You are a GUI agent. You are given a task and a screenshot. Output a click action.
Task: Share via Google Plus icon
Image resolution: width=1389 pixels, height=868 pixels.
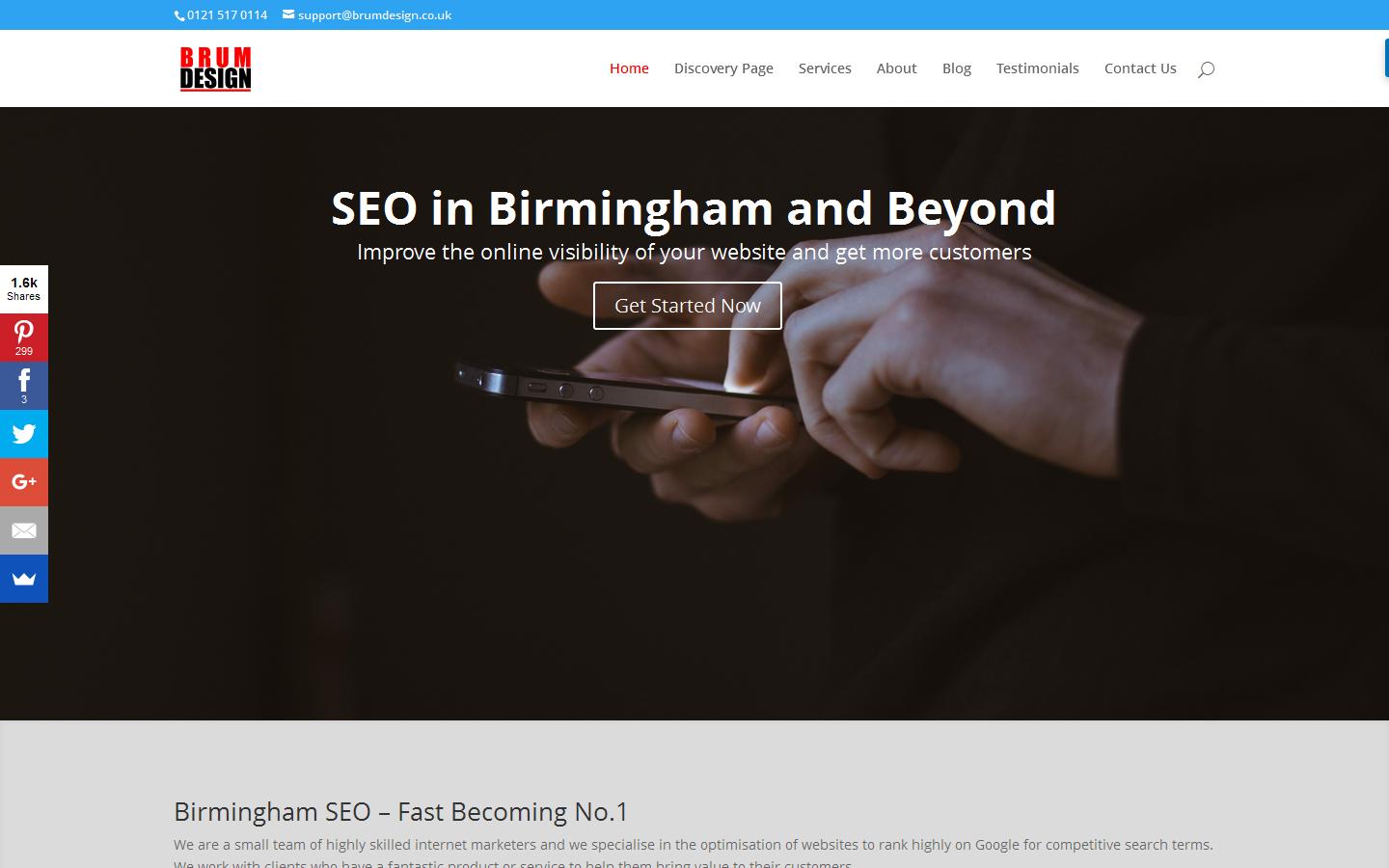point(24,482)
